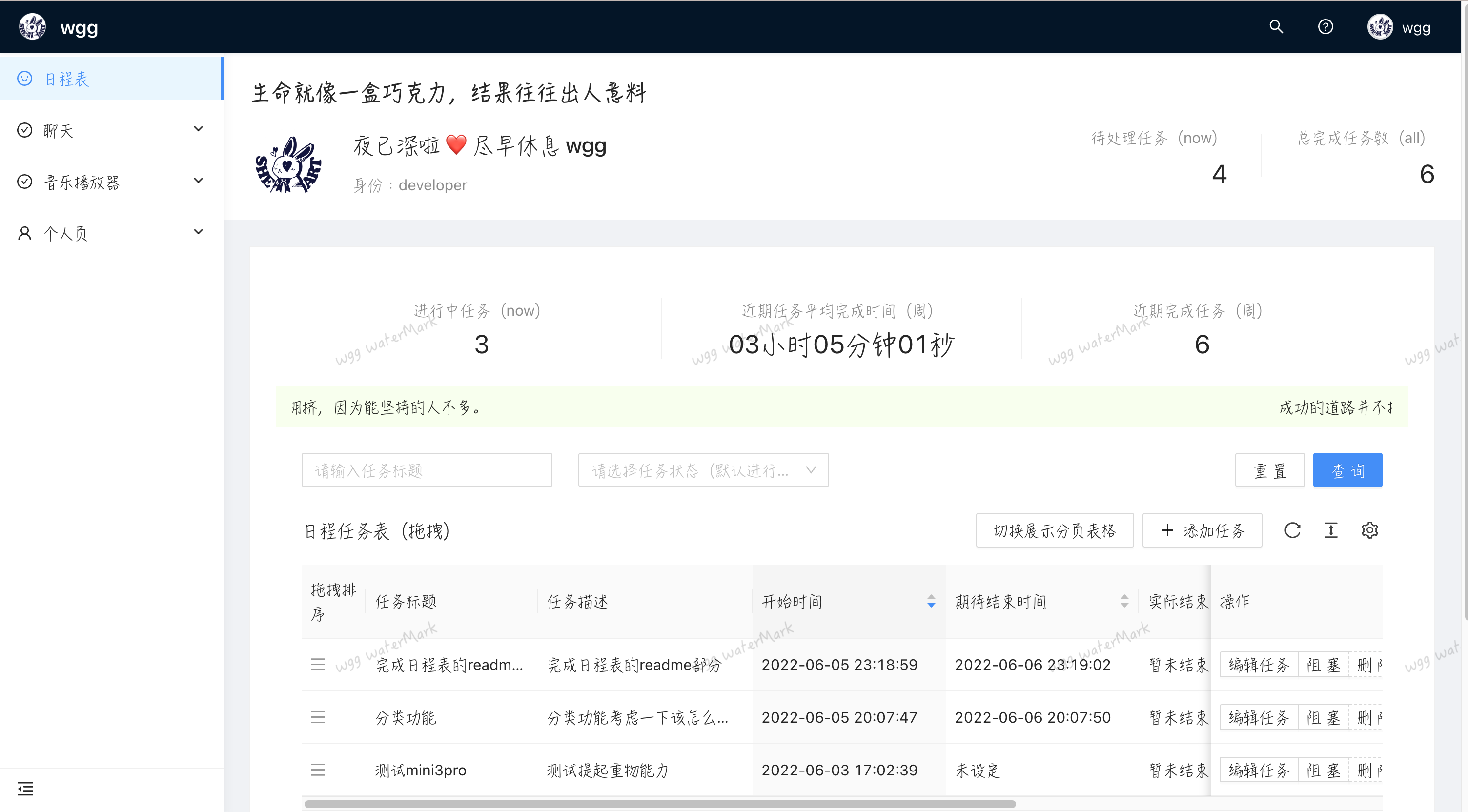
Task: Click start time 2022-06-05 23:18:59
Action: click(x=839, y=665)
